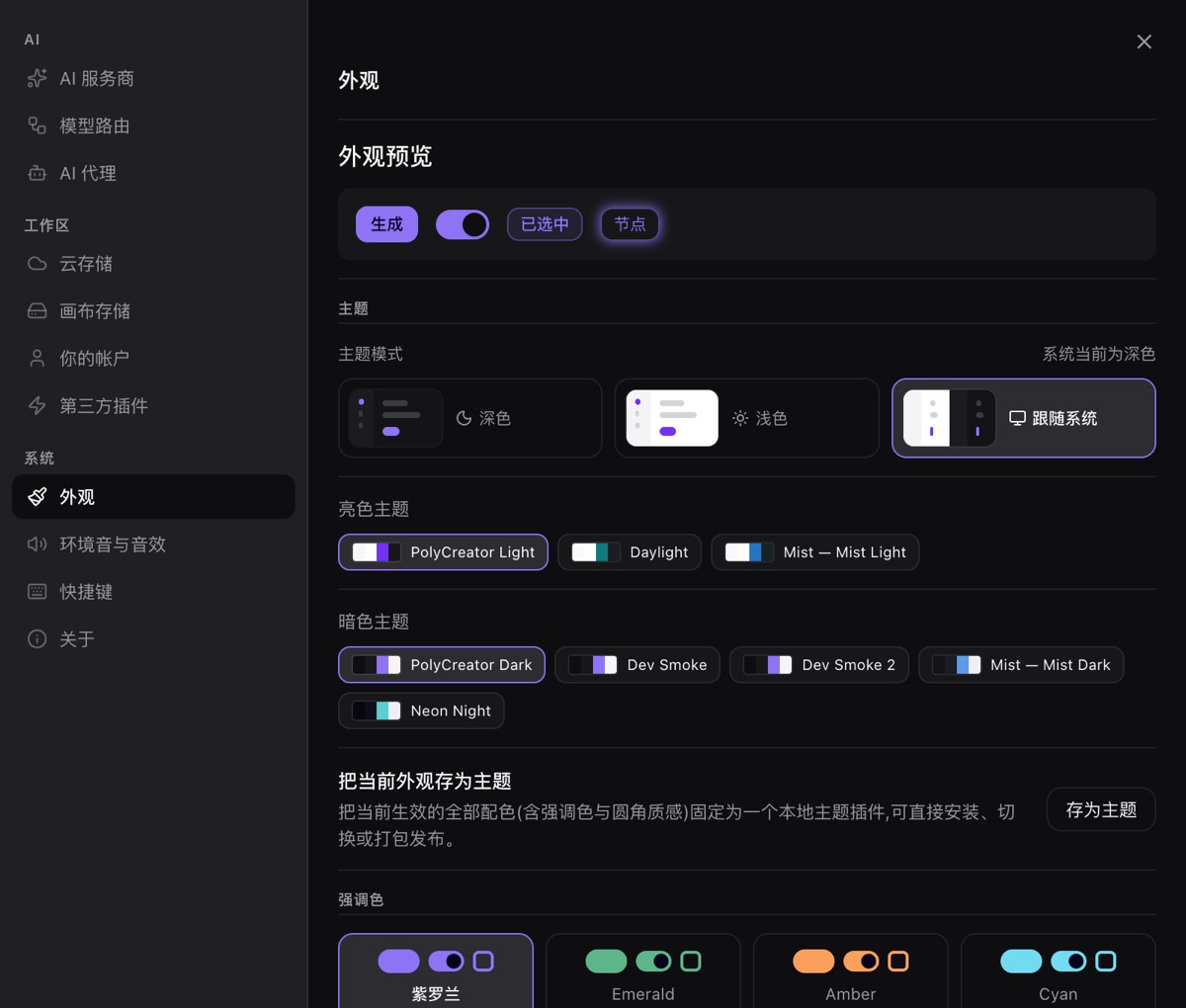Click the 云存储 cloud icon
Screen dimensions: 1186x1008
(x=37, y=264)
